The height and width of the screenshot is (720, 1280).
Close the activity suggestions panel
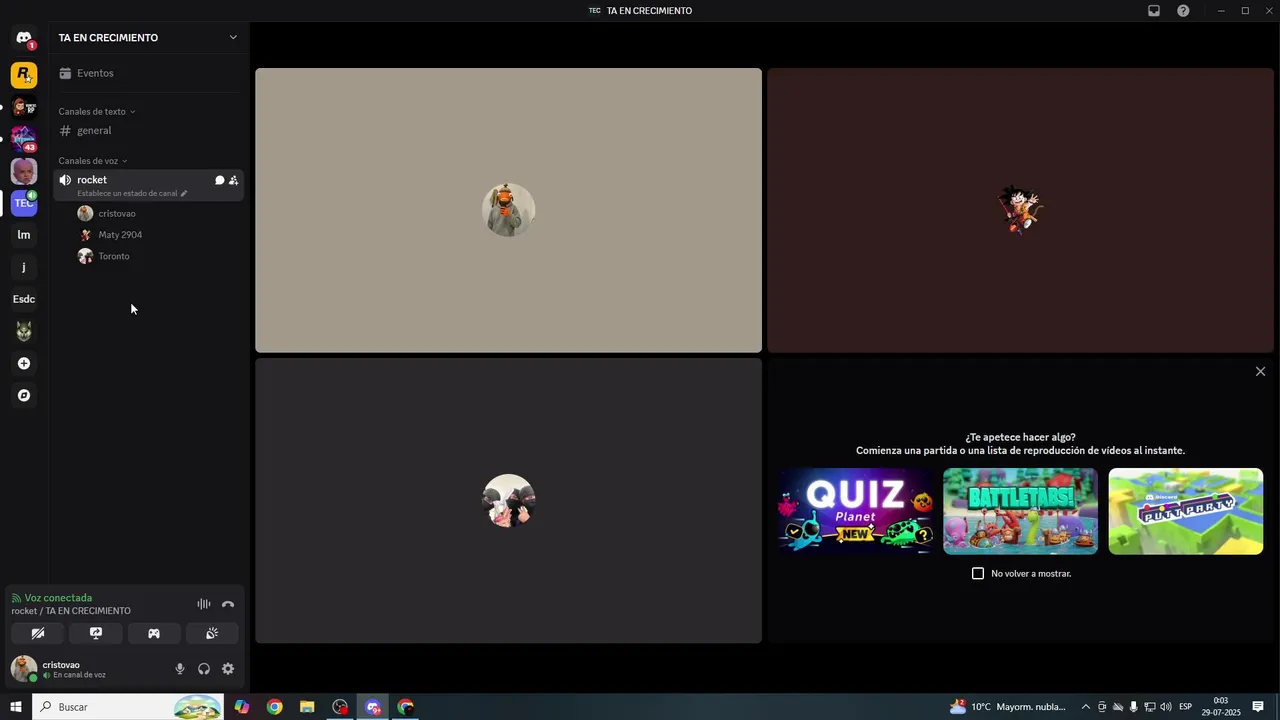1260,371
